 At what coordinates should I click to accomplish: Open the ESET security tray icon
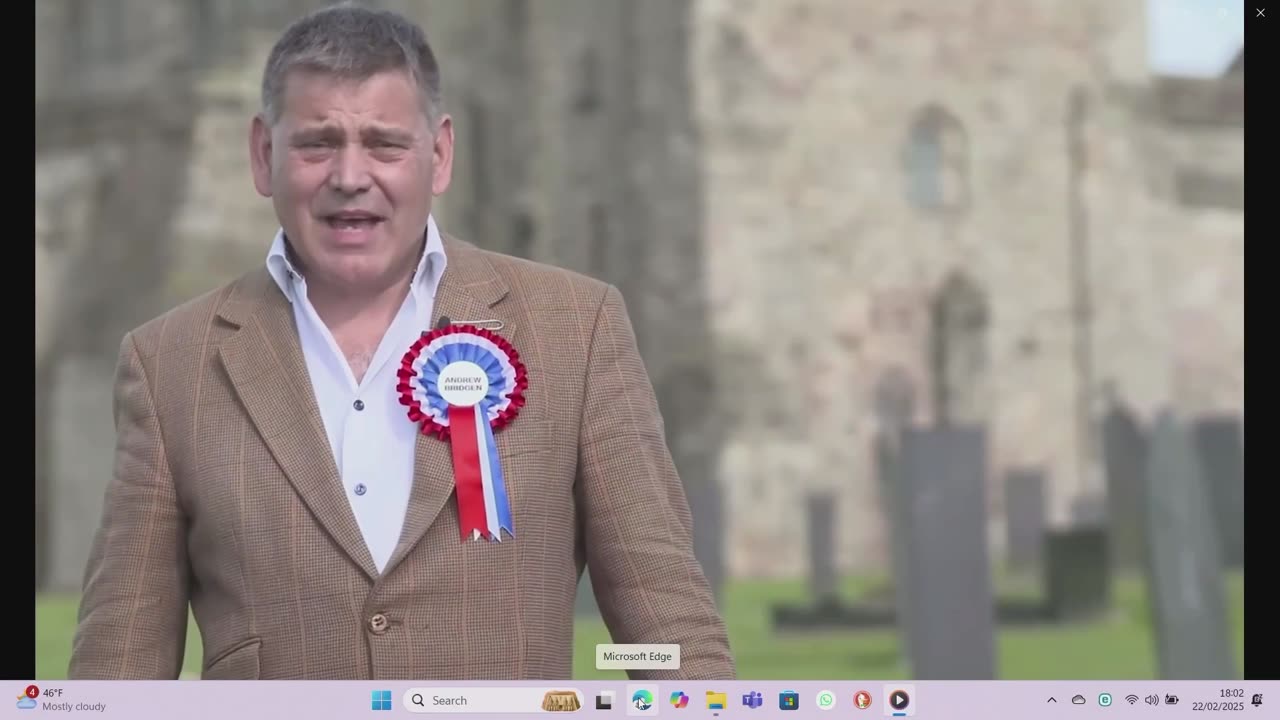[x=1105, y=700]
